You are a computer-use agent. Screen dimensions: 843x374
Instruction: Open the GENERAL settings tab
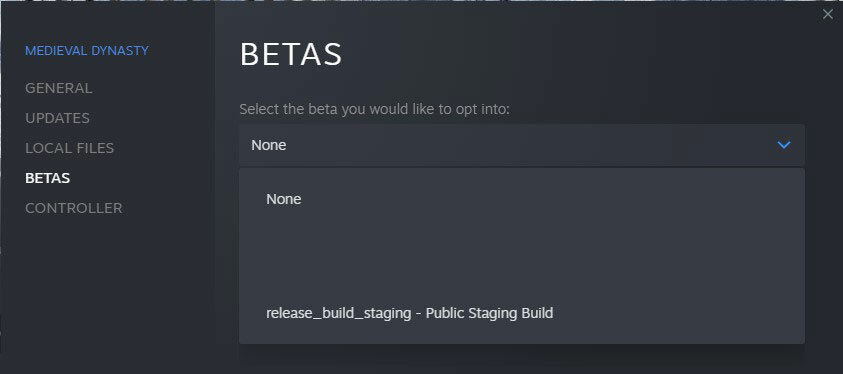[x=59, y=88]
